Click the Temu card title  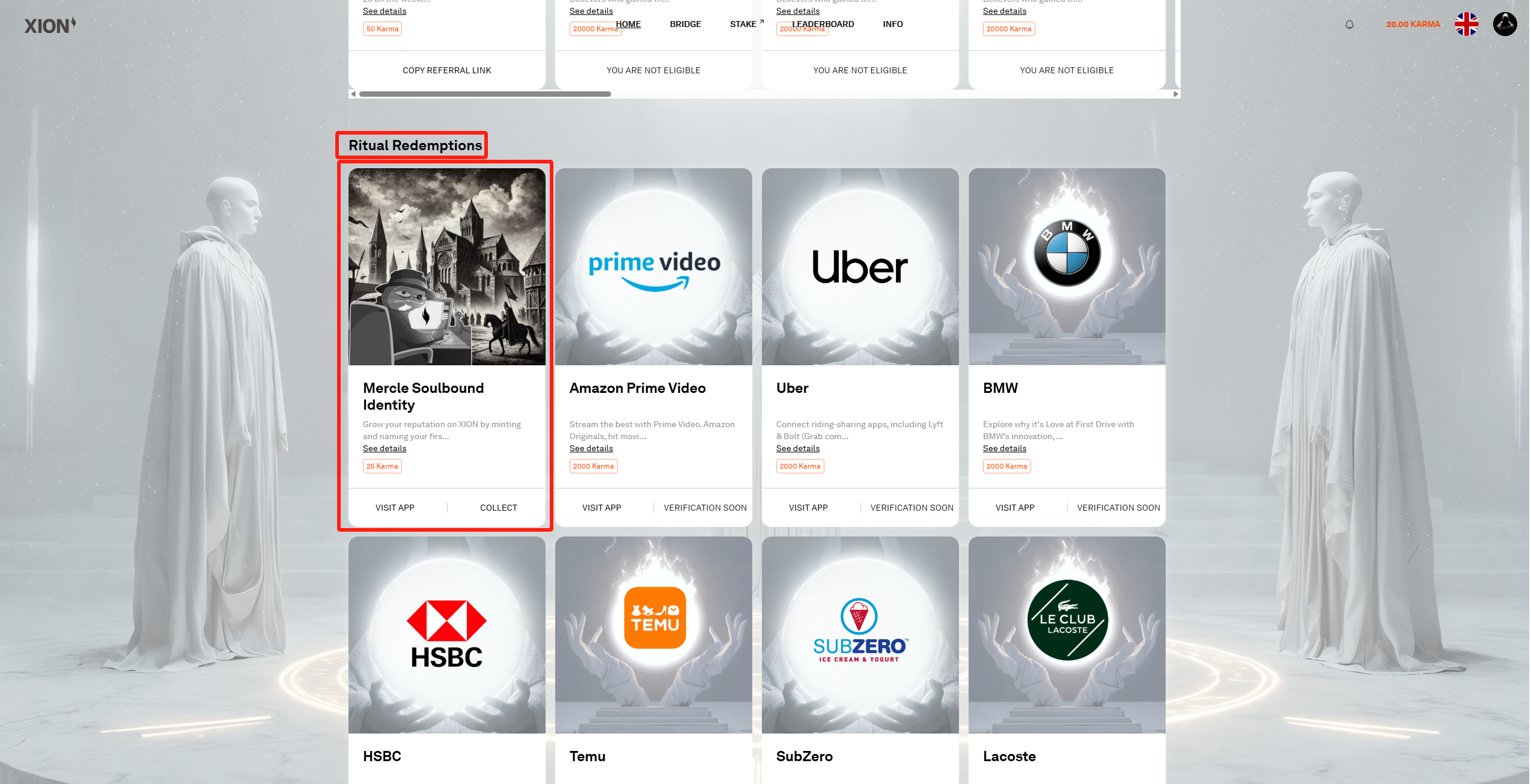pos(588,756)
